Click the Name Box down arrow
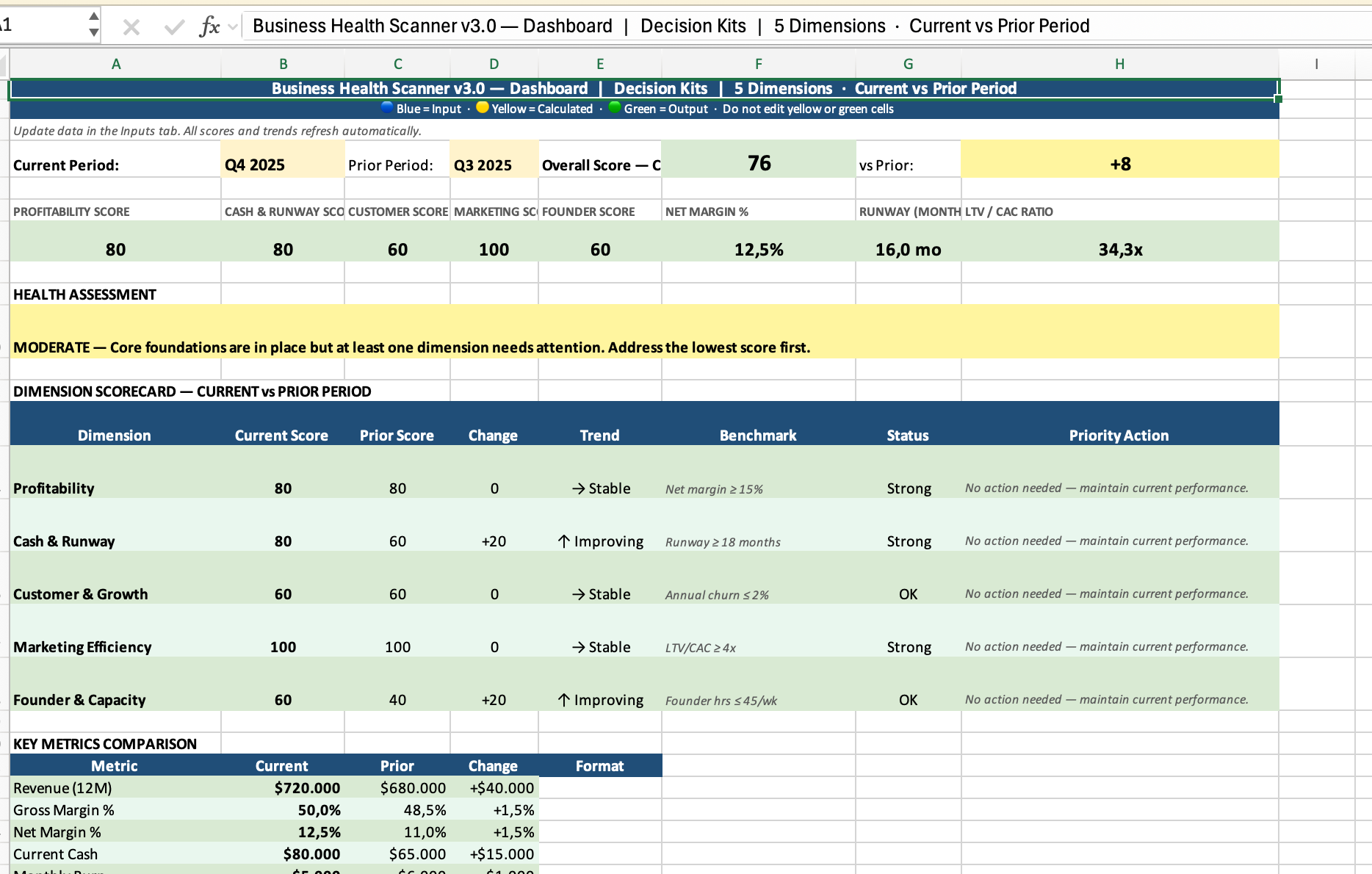 pos(93,32)
